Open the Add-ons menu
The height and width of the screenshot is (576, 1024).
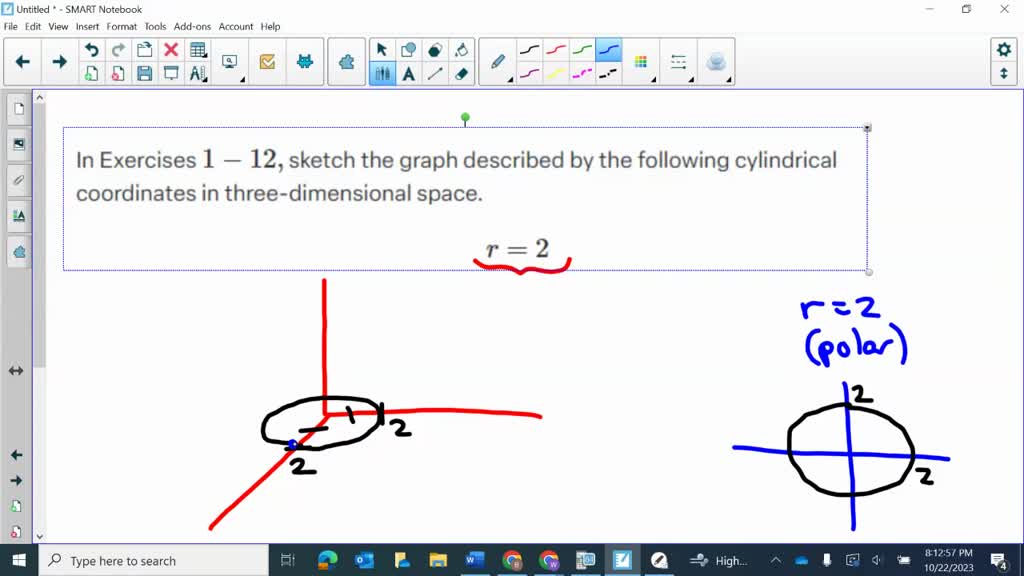tap(192, 27)
